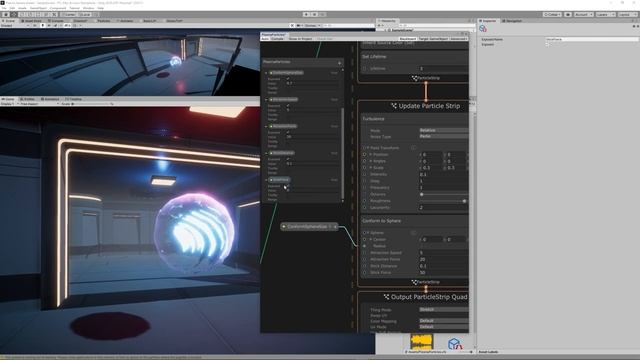Select the blue cube asset thumbnail

[x=455, y=343]
